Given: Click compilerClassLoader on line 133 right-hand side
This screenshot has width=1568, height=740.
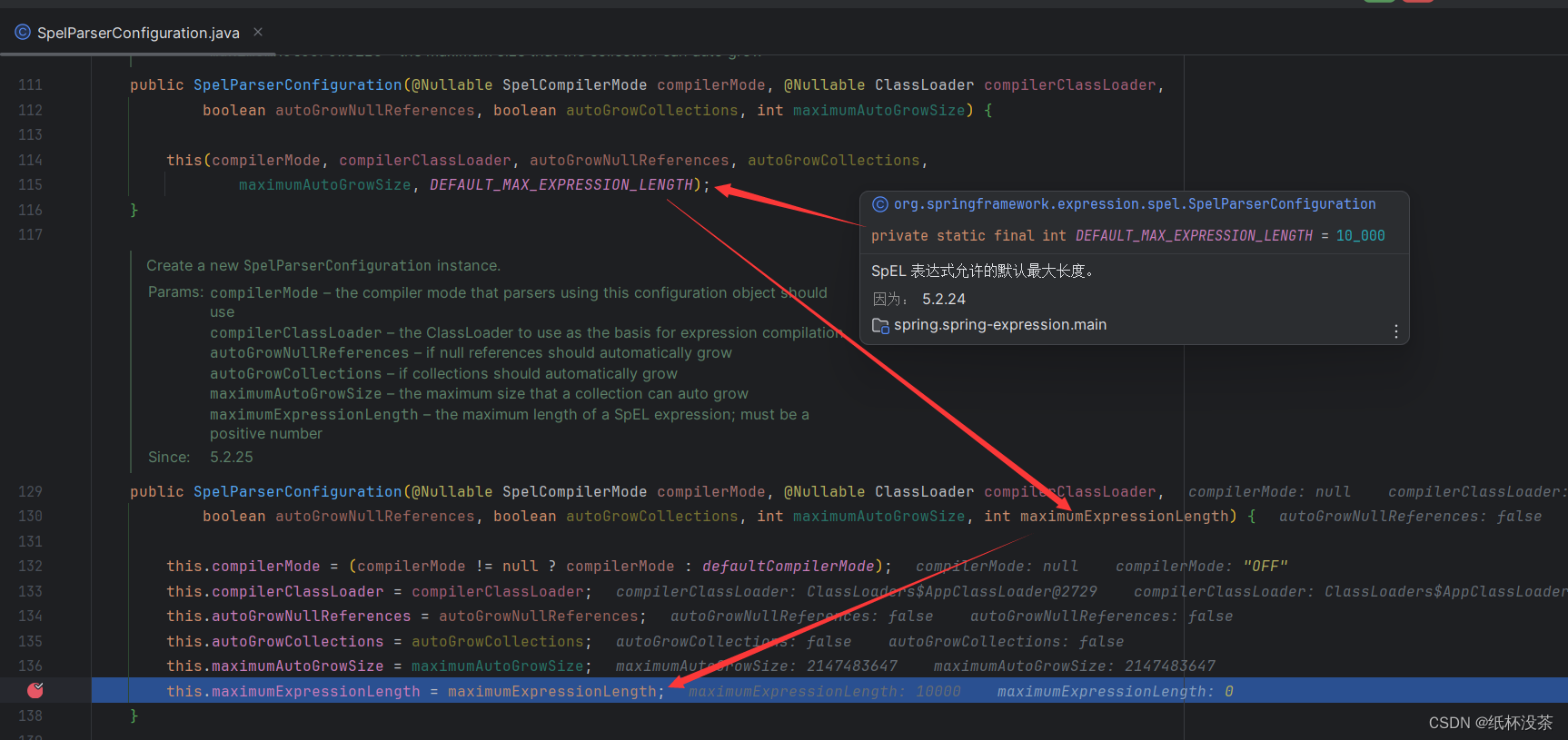Looking at the screenshot, I should (497, 592).
